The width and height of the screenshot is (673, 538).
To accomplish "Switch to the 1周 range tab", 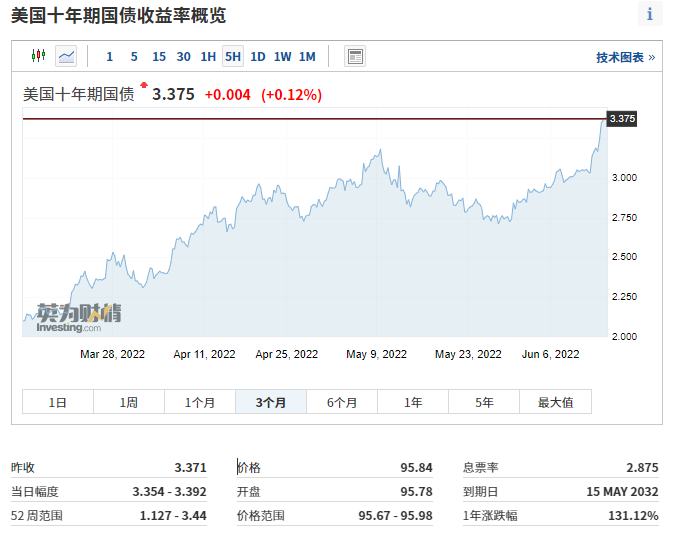I will coord(129,402).
